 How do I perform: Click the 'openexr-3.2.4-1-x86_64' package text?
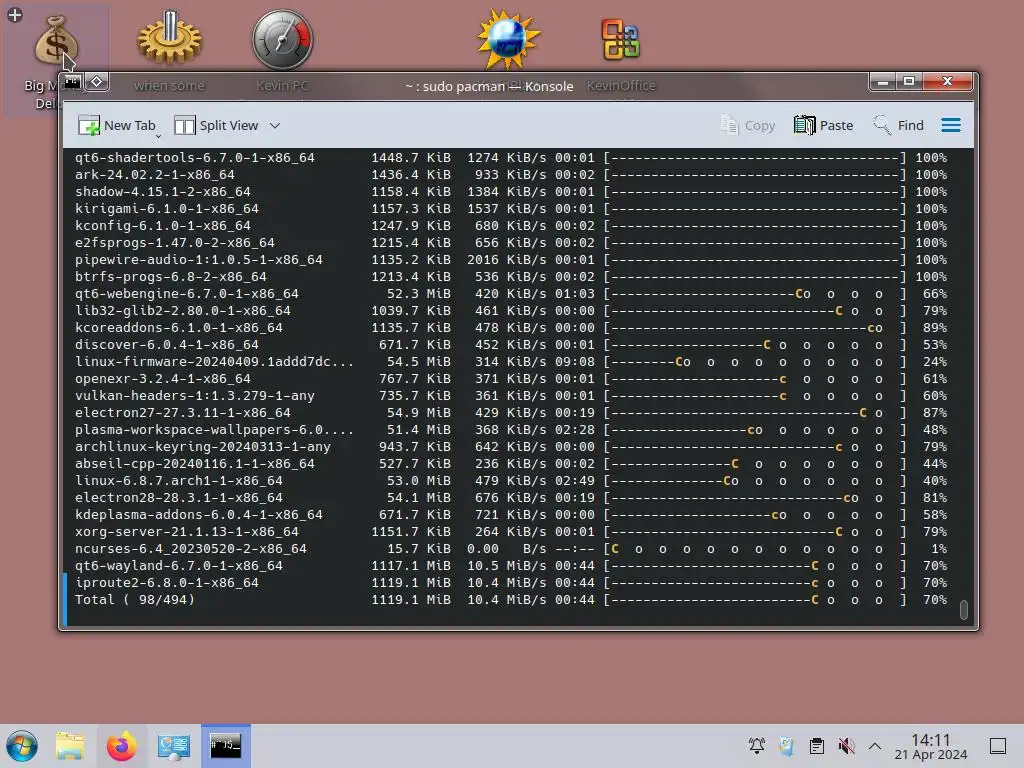[163, 378]
